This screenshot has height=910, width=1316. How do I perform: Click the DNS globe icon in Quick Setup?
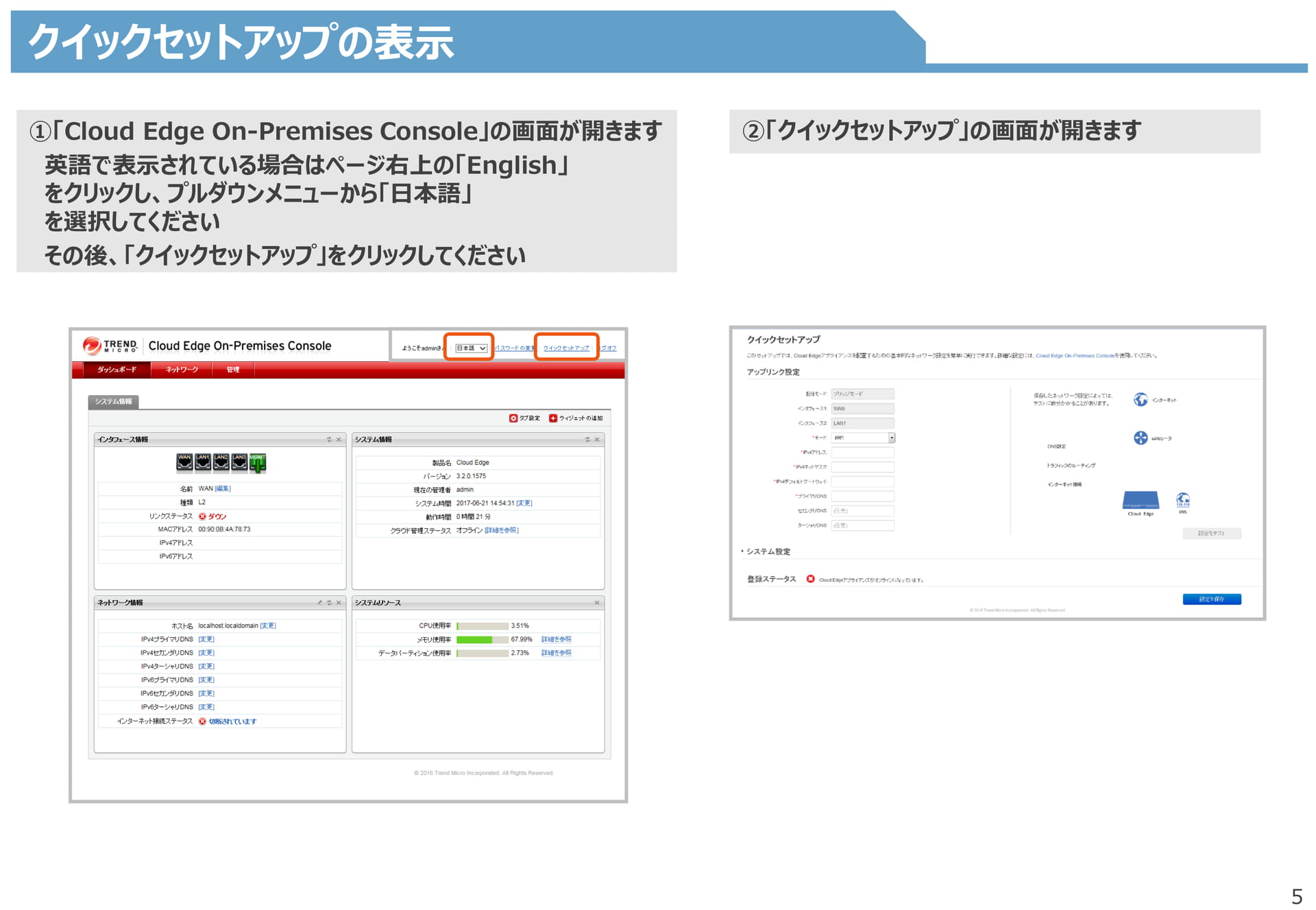(1183, 499)
